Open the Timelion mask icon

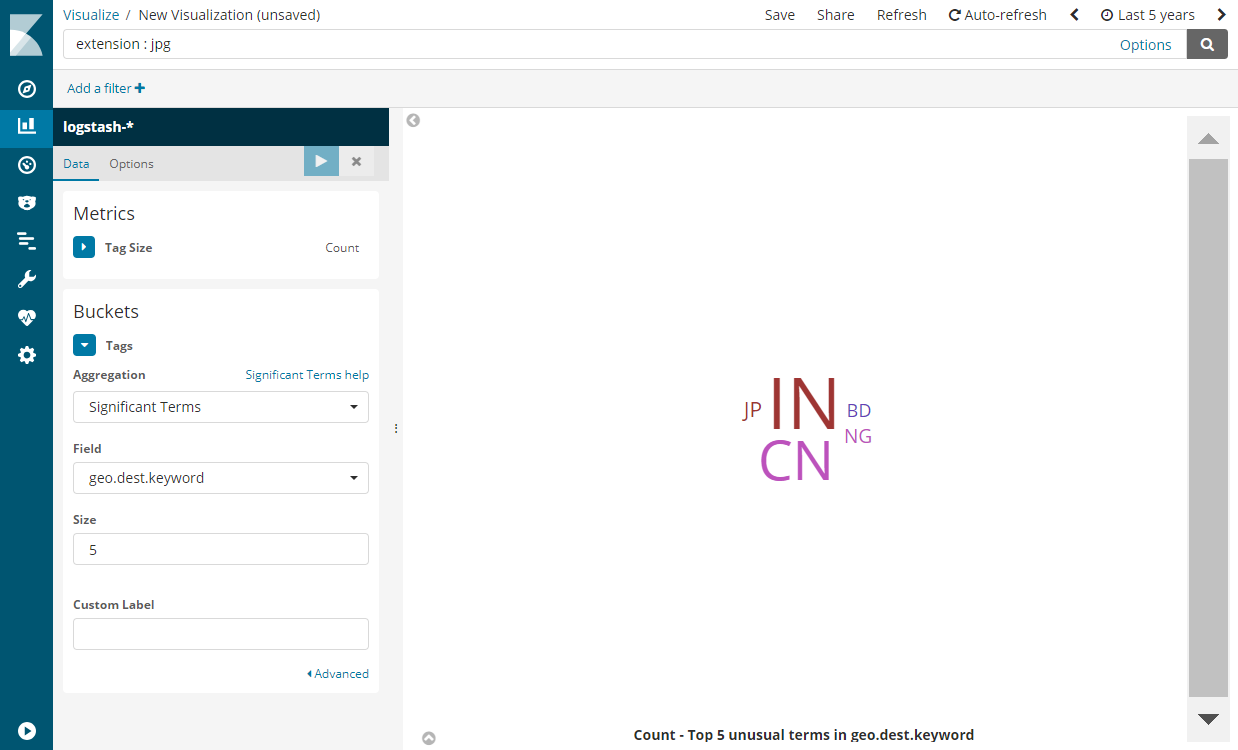click(27, 203)
